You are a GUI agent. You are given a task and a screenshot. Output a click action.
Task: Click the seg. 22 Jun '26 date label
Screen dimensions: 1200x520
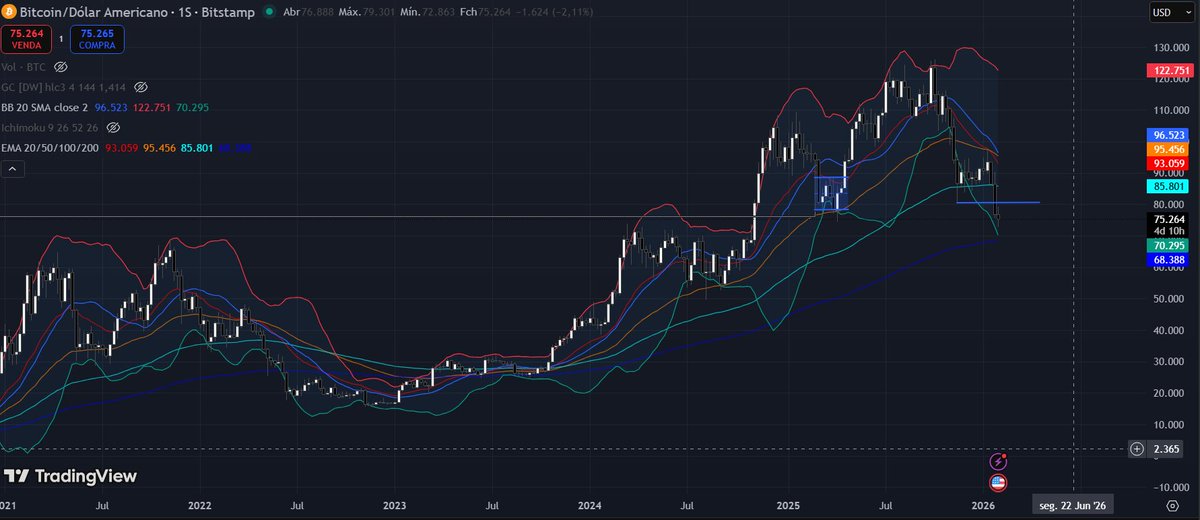pyautogui.click(x=1074, y=505)
